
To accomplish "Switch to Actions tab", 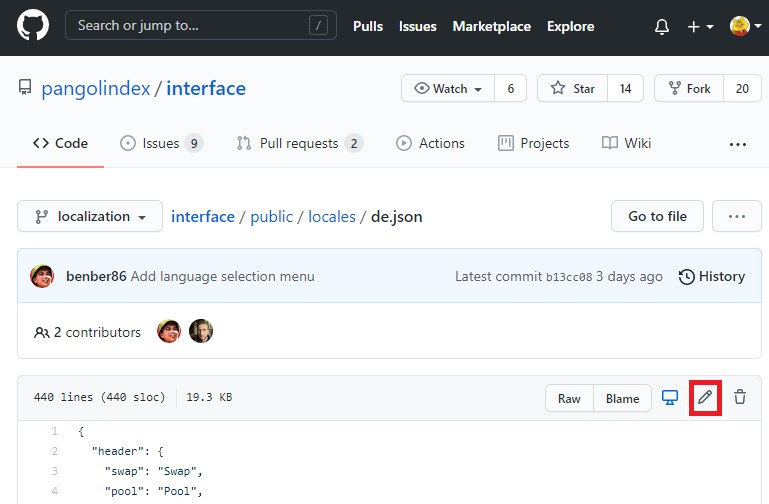I will tap(430, 143).
